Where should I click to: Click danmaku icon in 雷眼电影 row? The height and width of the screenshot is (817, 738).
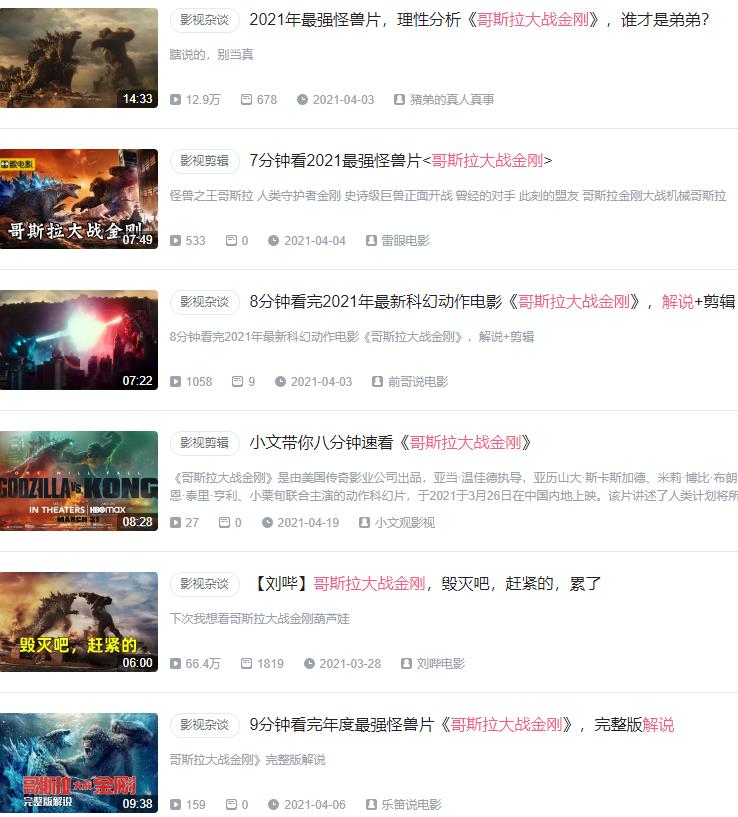click(231, 240)
